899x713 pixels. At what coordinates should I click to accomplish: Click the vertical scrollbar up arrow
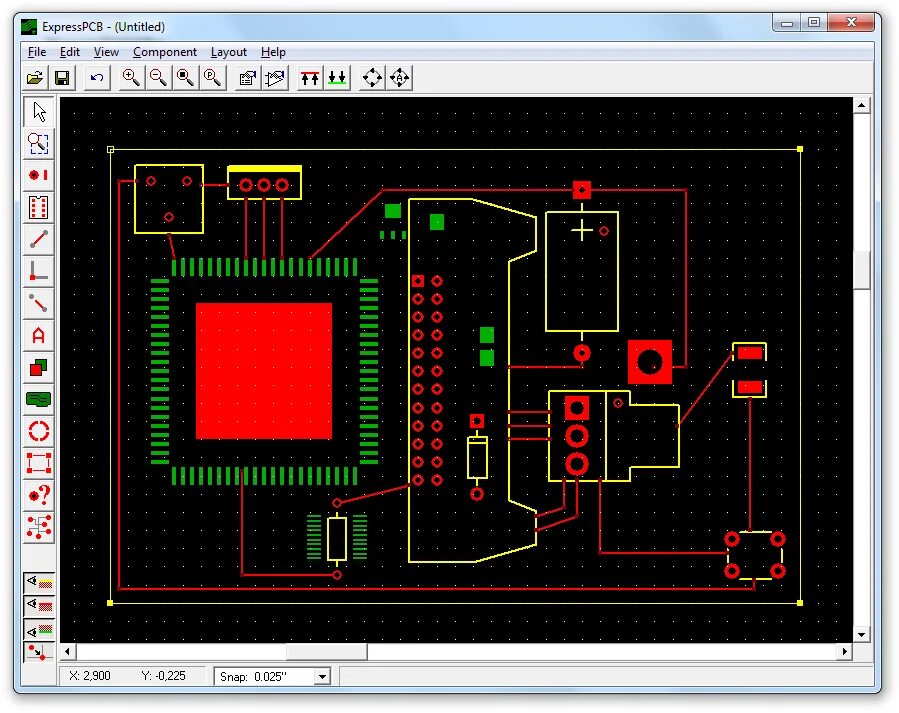862,105
